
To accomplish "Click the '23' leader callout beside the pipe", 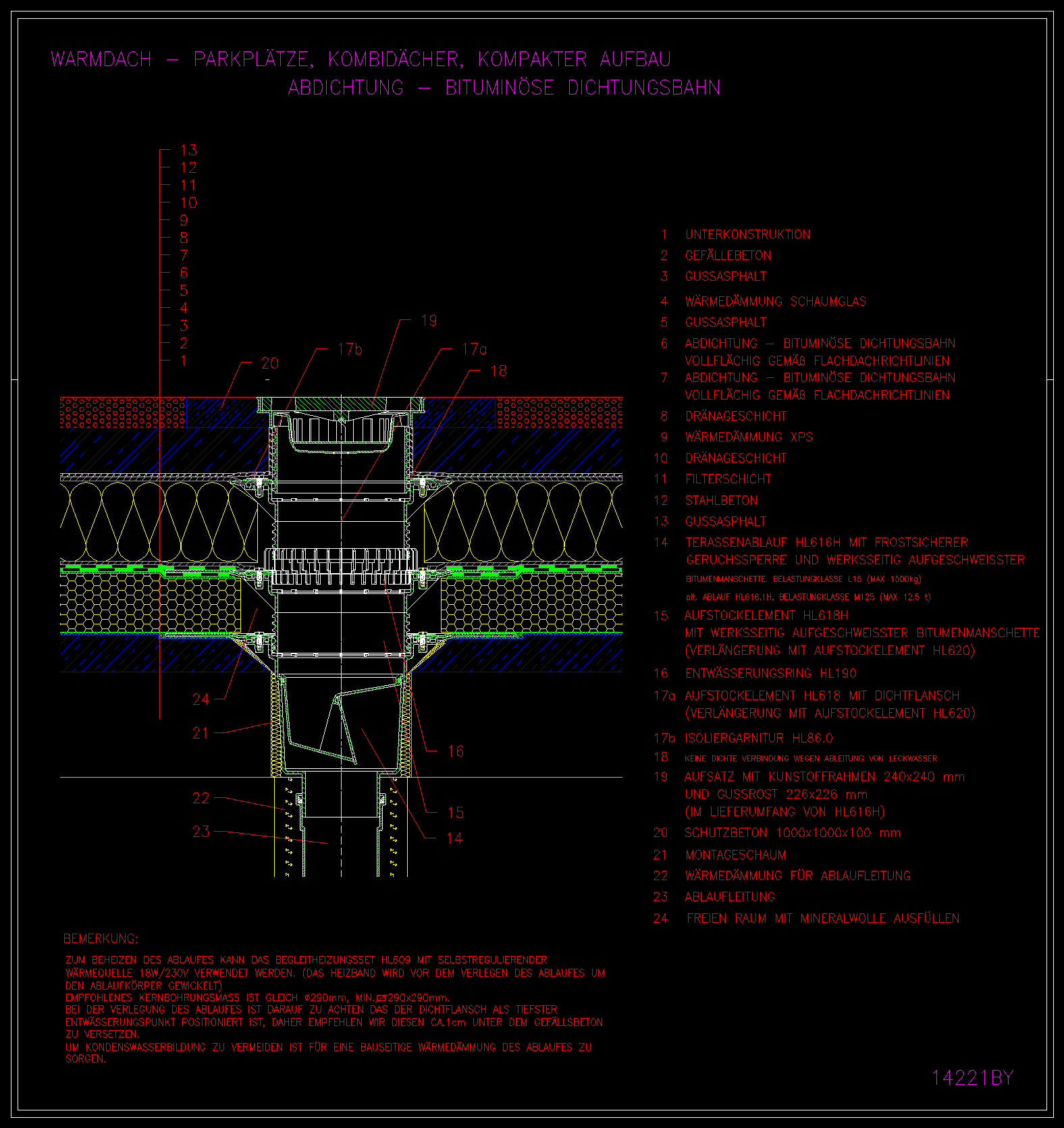I will pyautogui.click(x=201, y=832).
